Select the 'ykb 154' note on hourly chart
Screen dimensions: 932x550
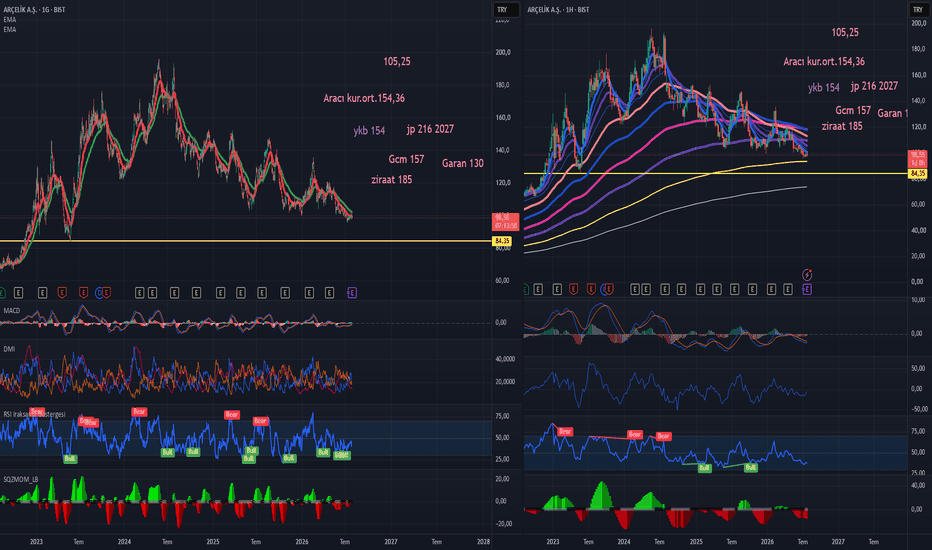(x=824, y=87)
